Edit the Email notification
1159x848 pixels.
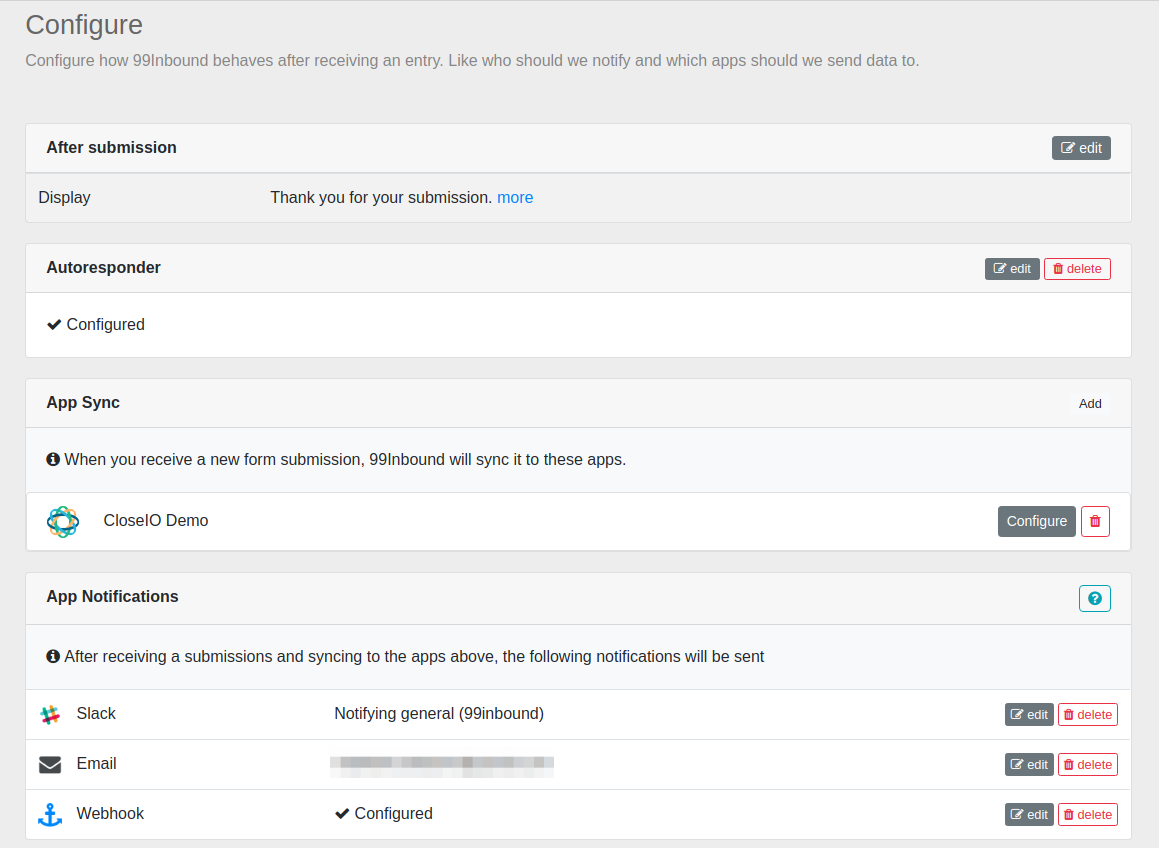[x=1029, y=765]
